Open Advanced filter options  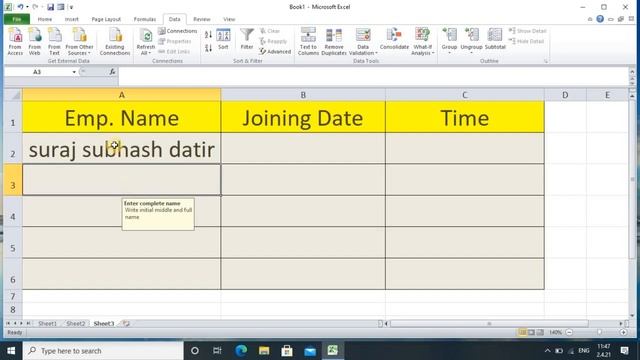pos(275,52)
